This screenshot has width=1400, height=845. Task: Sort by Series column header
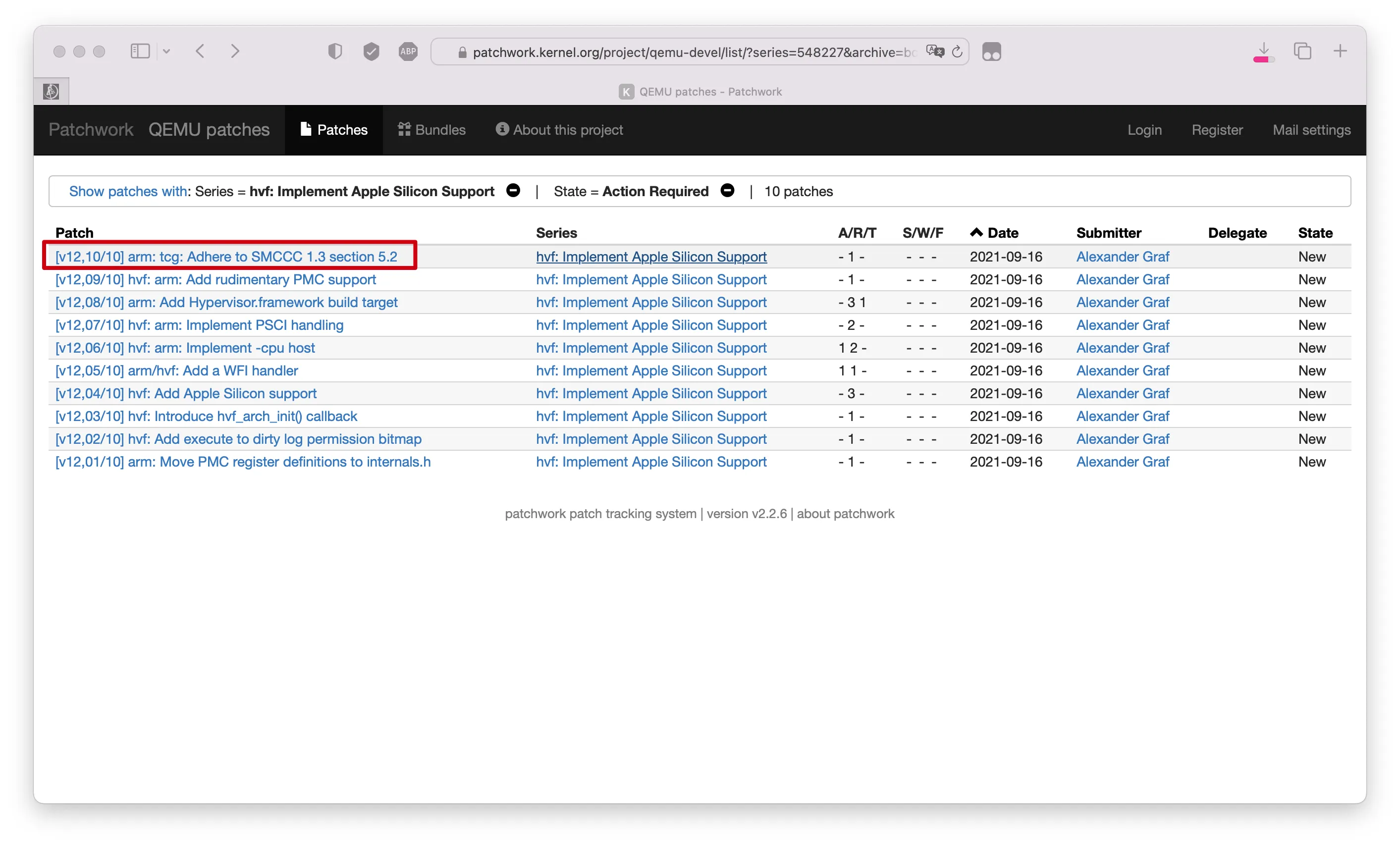[557, 233]
